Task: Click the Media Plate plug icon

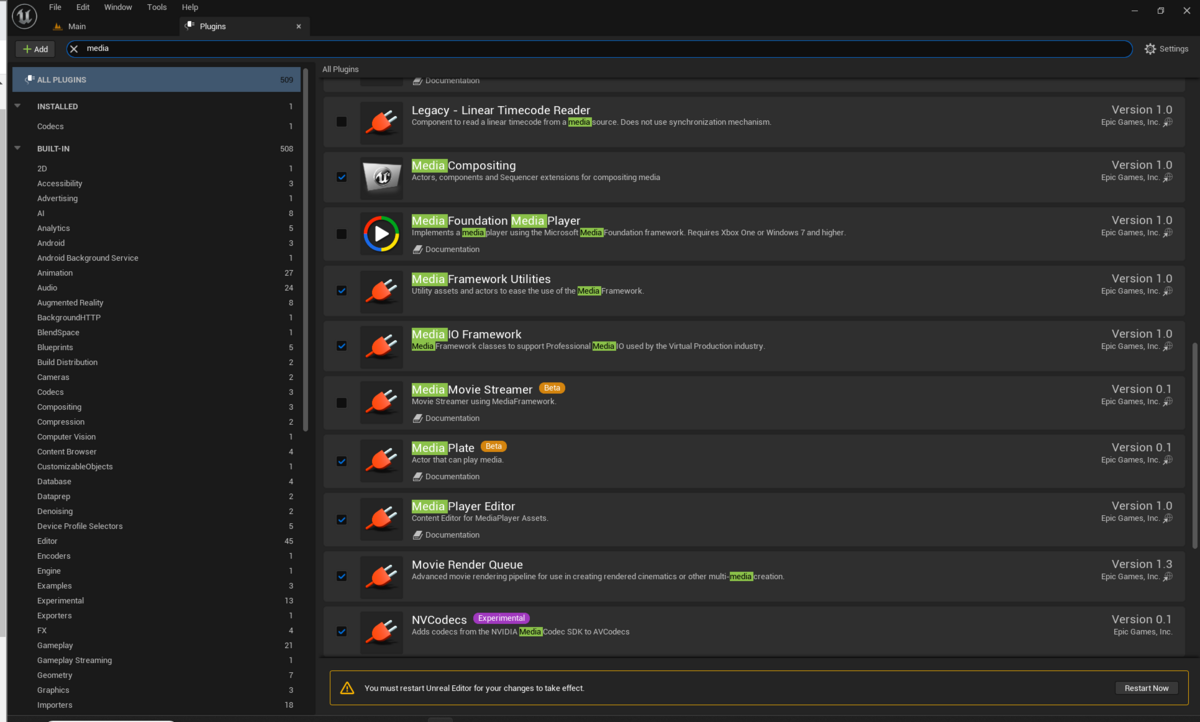Action: [381, 460]
